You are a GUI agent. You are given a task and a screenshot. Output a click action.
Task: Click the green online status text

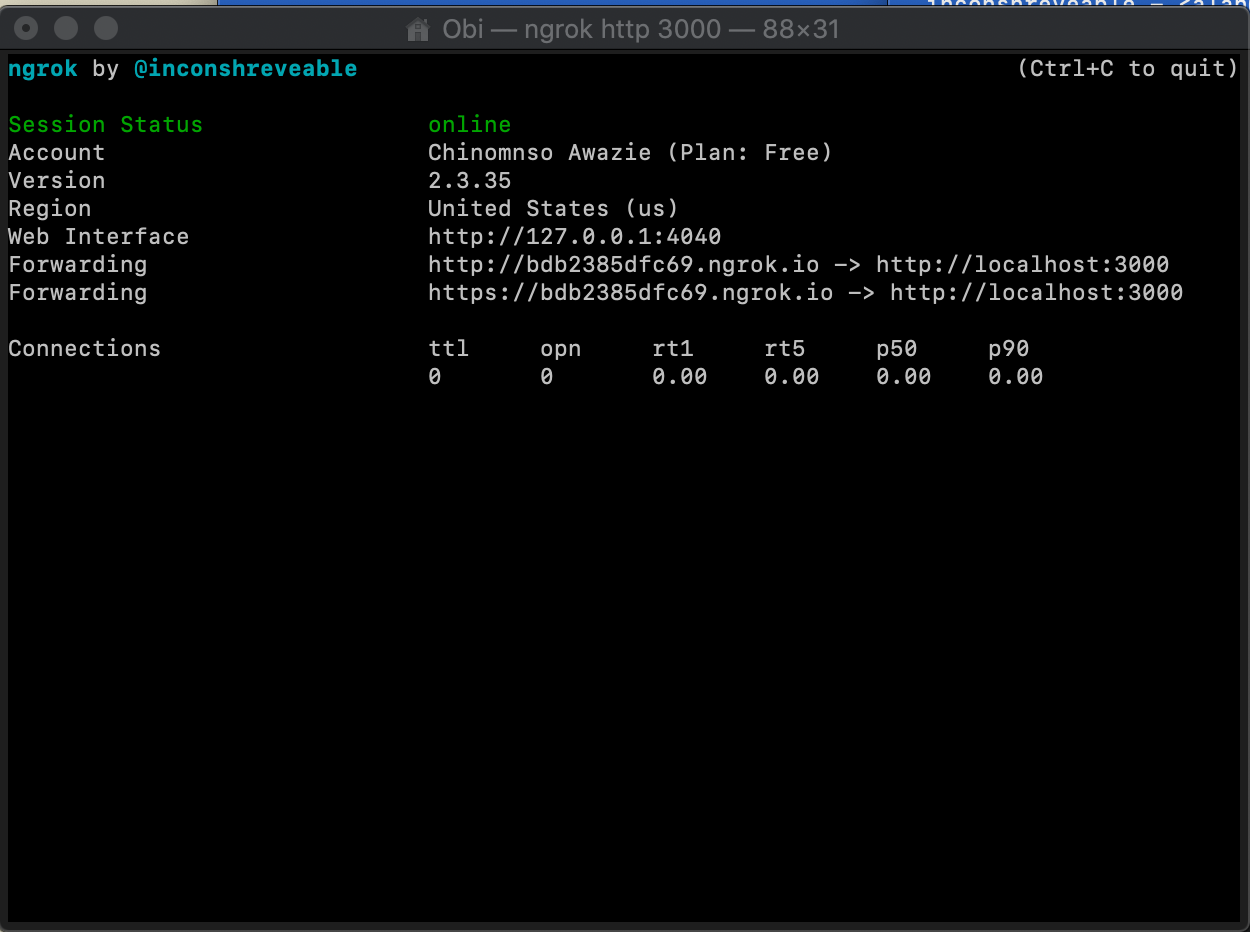[x=469, y=124]
